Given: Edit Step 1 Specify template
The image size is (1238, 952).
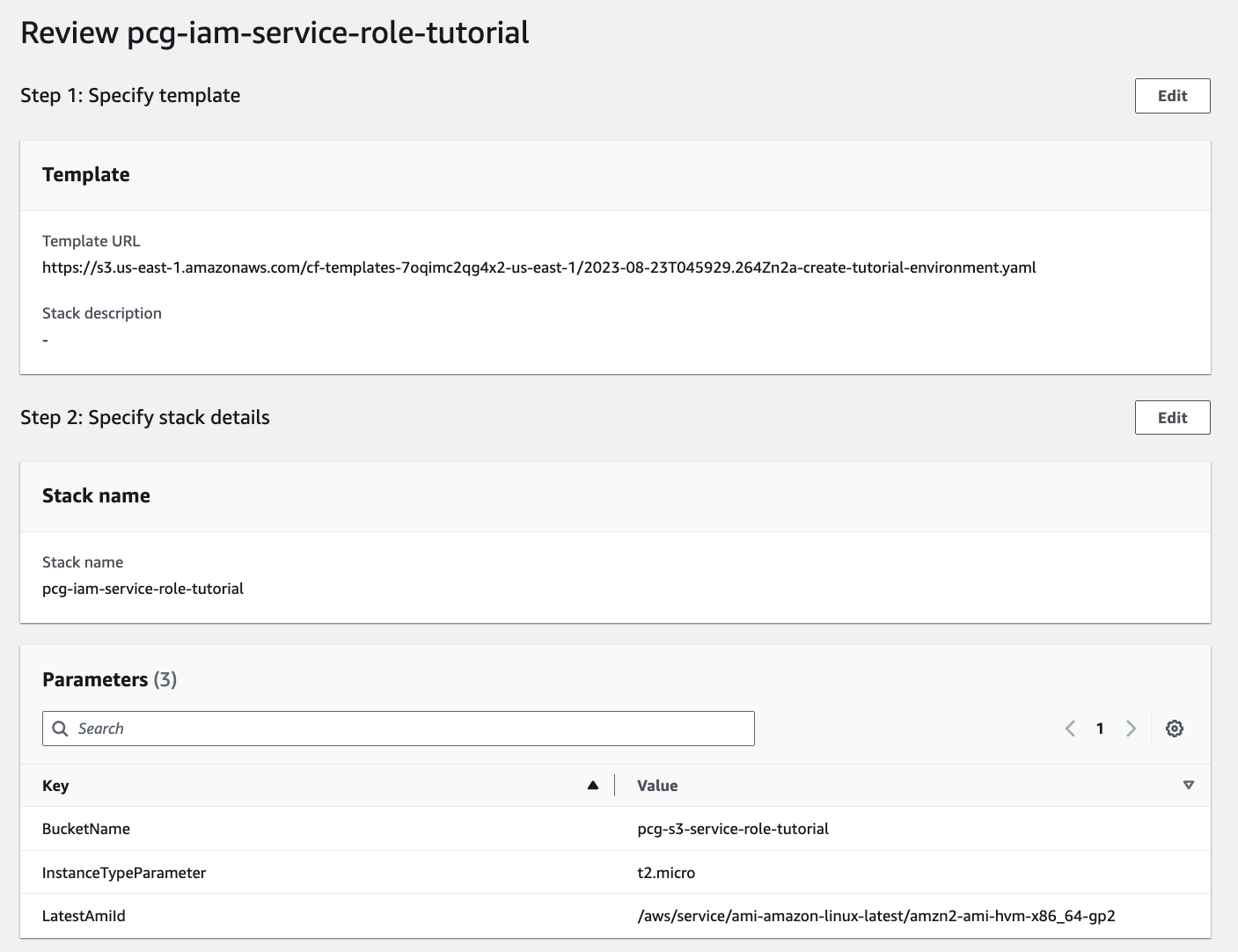Looking at the screenshot, I should point(1172,96).
